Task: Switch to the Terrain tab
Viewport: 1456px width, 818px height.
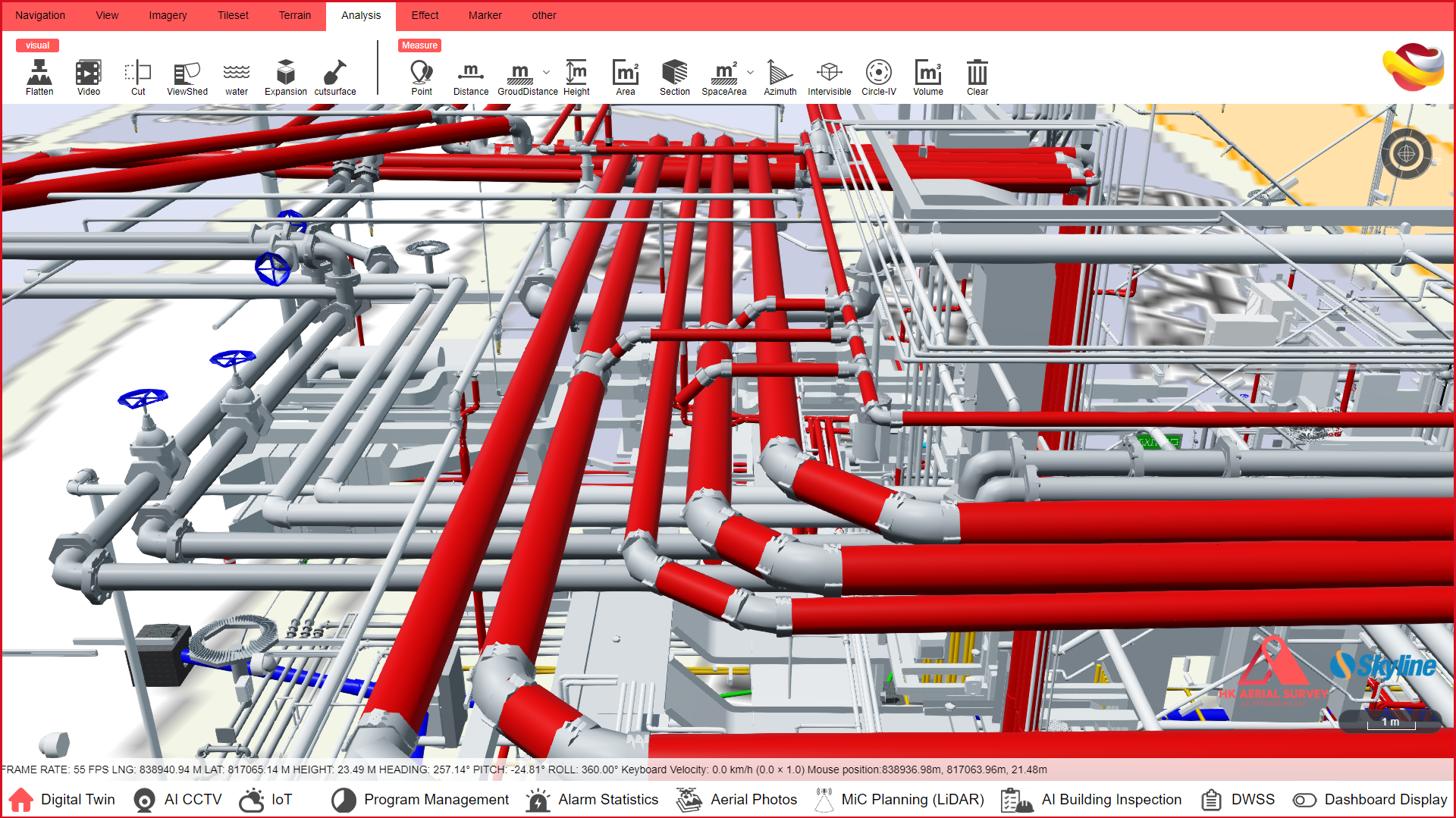Action: (x=294, y=15)
